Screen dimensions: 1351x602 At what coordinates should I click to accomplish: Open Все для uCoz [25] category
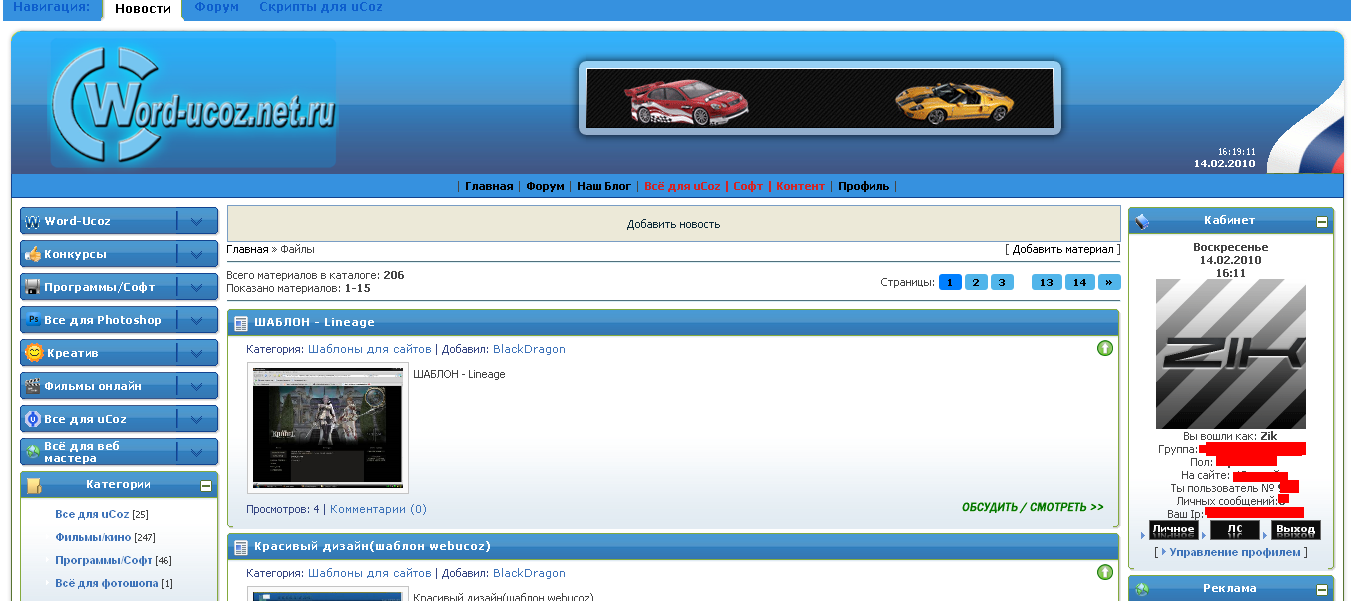tap(92, 514)
